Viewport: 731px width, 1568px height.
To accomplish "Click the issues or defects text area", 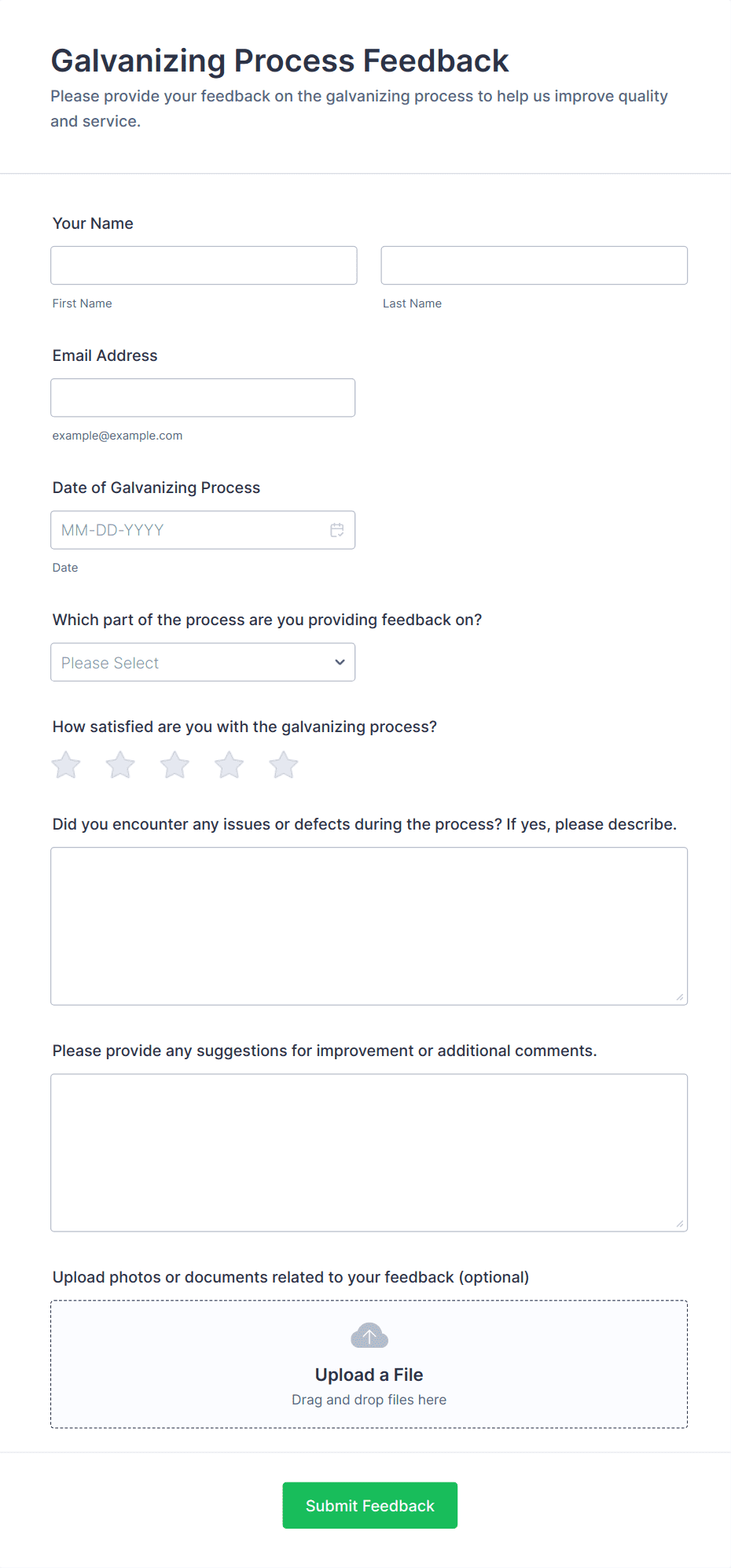I will pyautogui.click(x=369, y=926).
